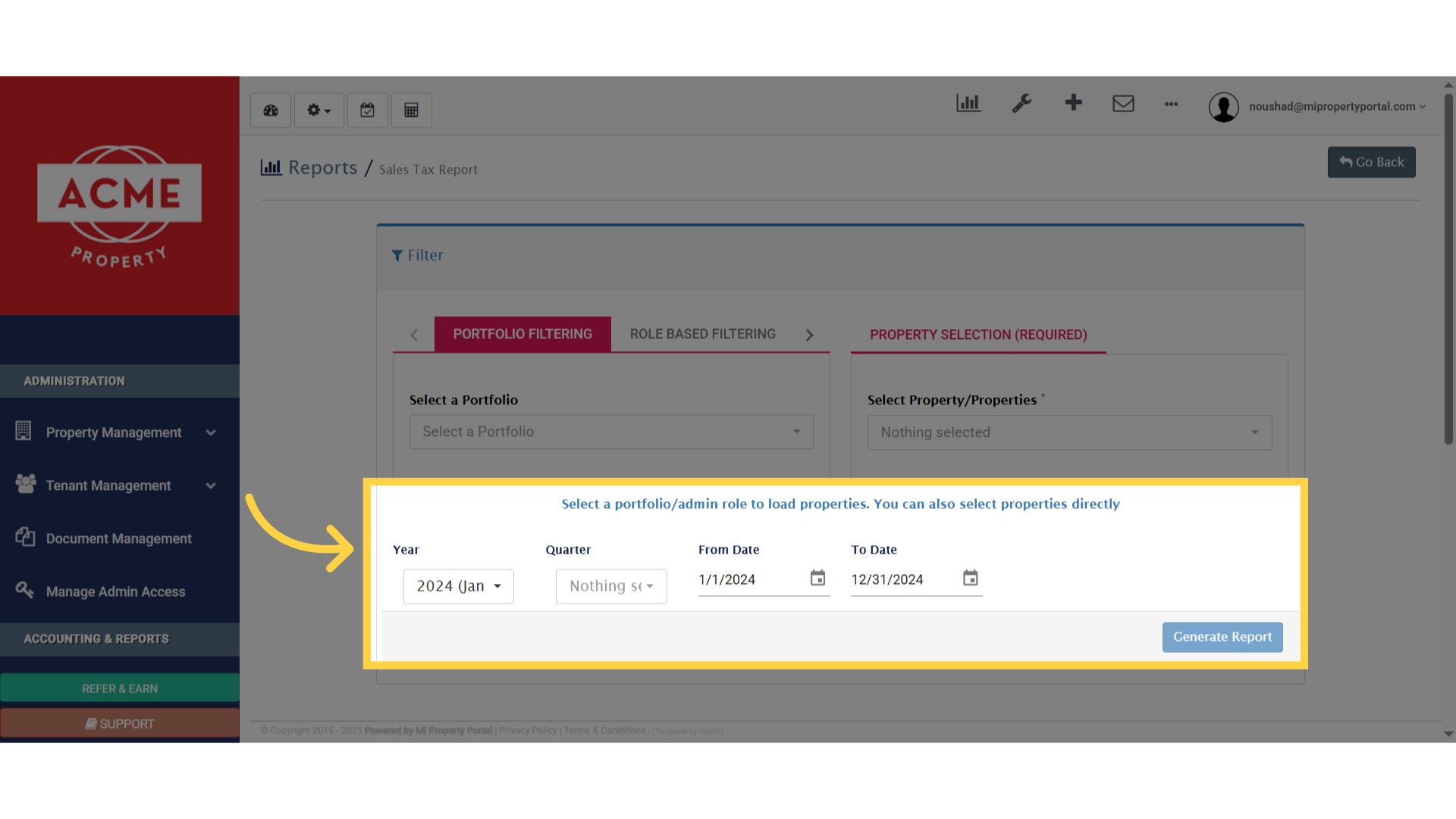Click the left tab scroll chevron
Viewport: 1456px width, 819px height.
(414, 335)
